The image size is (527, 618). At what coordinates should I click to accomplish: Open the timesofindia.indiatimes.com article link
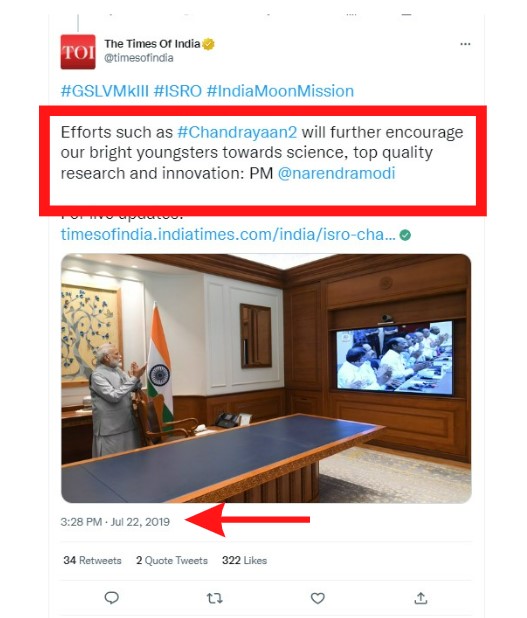pos(228,235)
